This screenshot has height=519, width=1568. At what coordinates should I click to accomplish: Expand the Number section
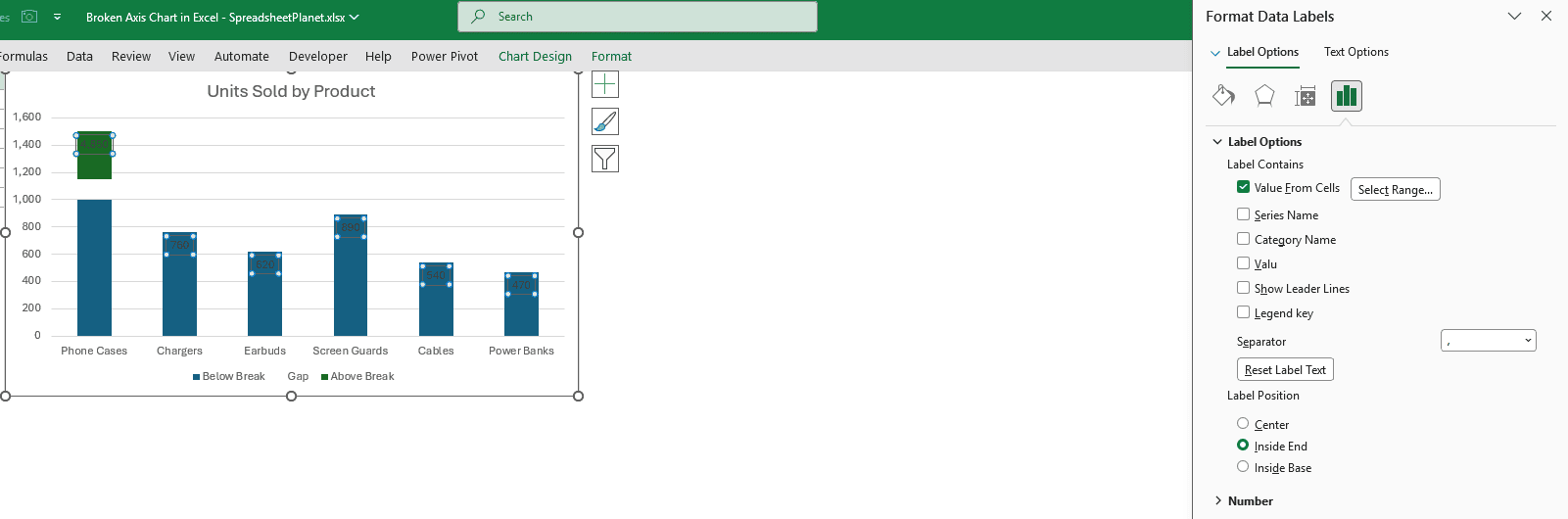point(1218,500)
